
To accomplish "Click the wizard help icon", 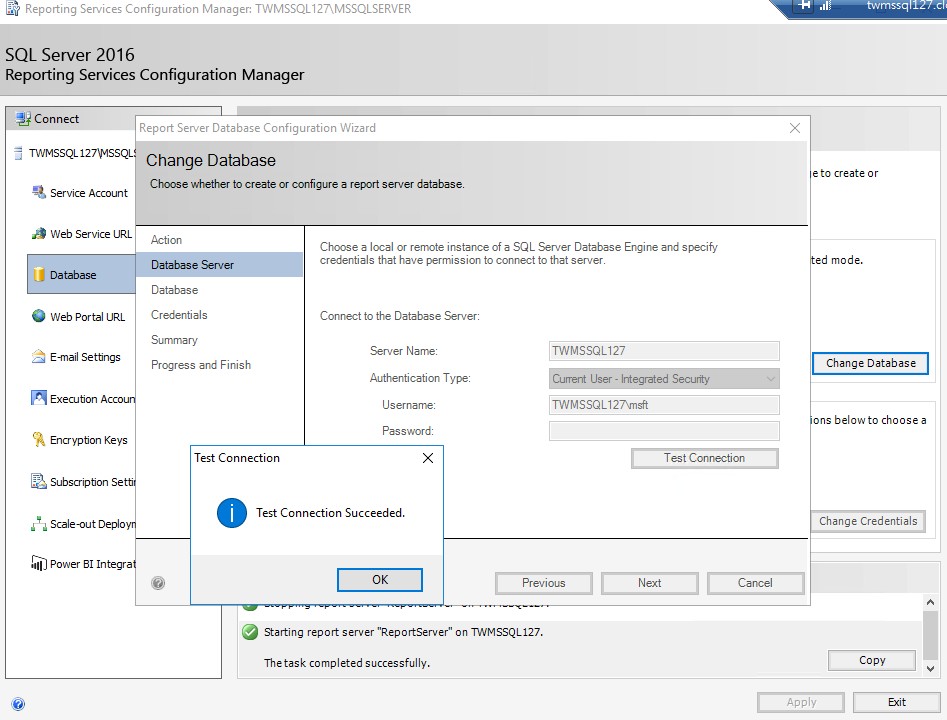I will pyautogui.click(x=158, y=583).
